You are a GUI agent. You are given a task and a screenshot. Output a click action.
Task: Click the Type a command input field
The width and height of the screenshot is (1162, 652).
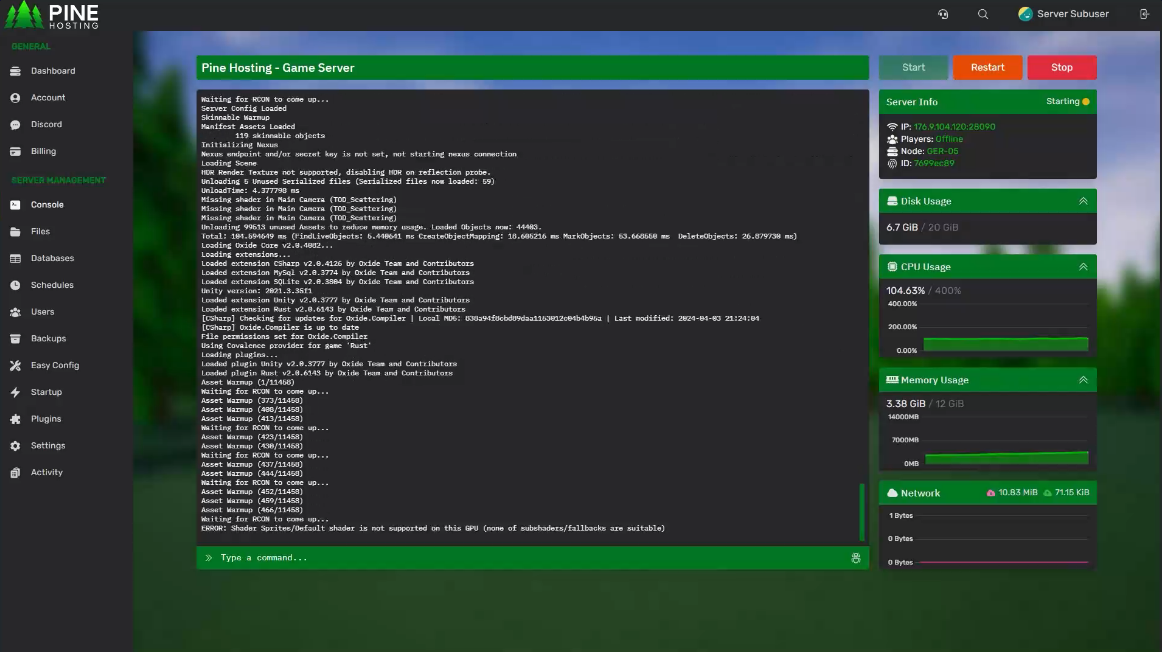532,558
